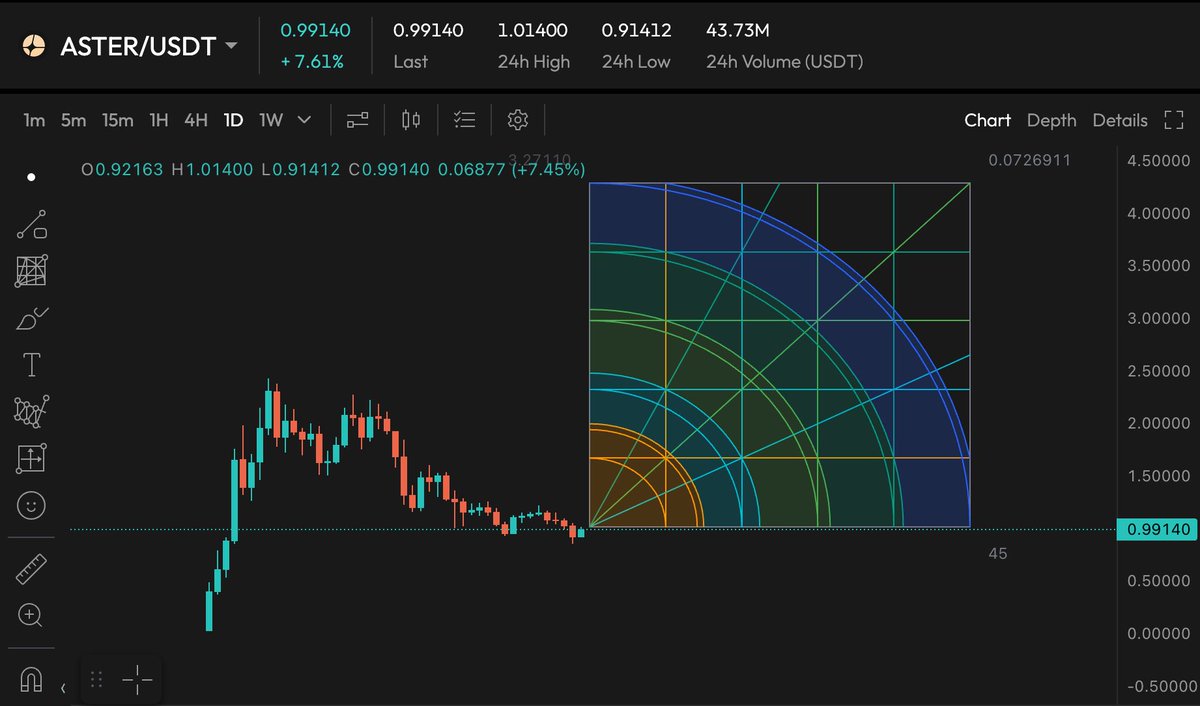Select the ruler measure tool

31,568
